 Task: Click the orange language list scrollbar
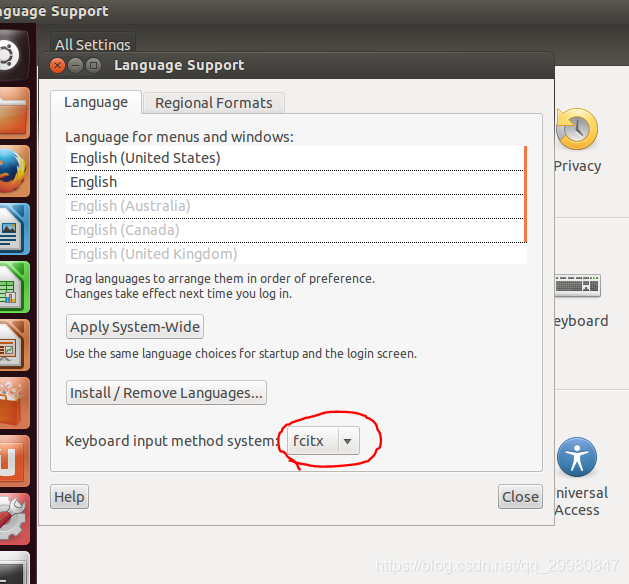click(x=526, y=194)
